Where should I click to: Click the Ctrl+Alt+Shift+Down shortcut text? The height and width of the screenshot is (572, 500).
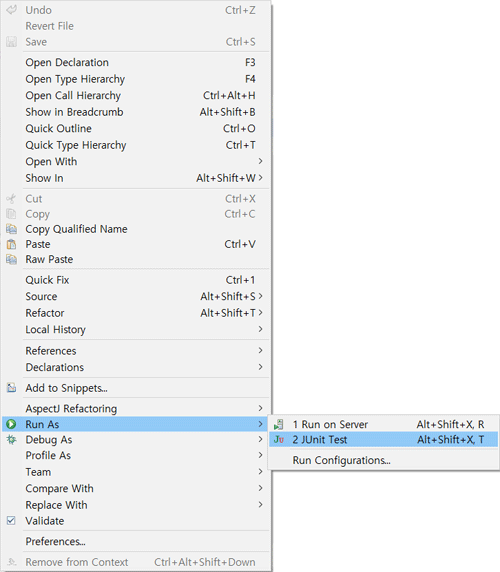(x=205, y=562)
